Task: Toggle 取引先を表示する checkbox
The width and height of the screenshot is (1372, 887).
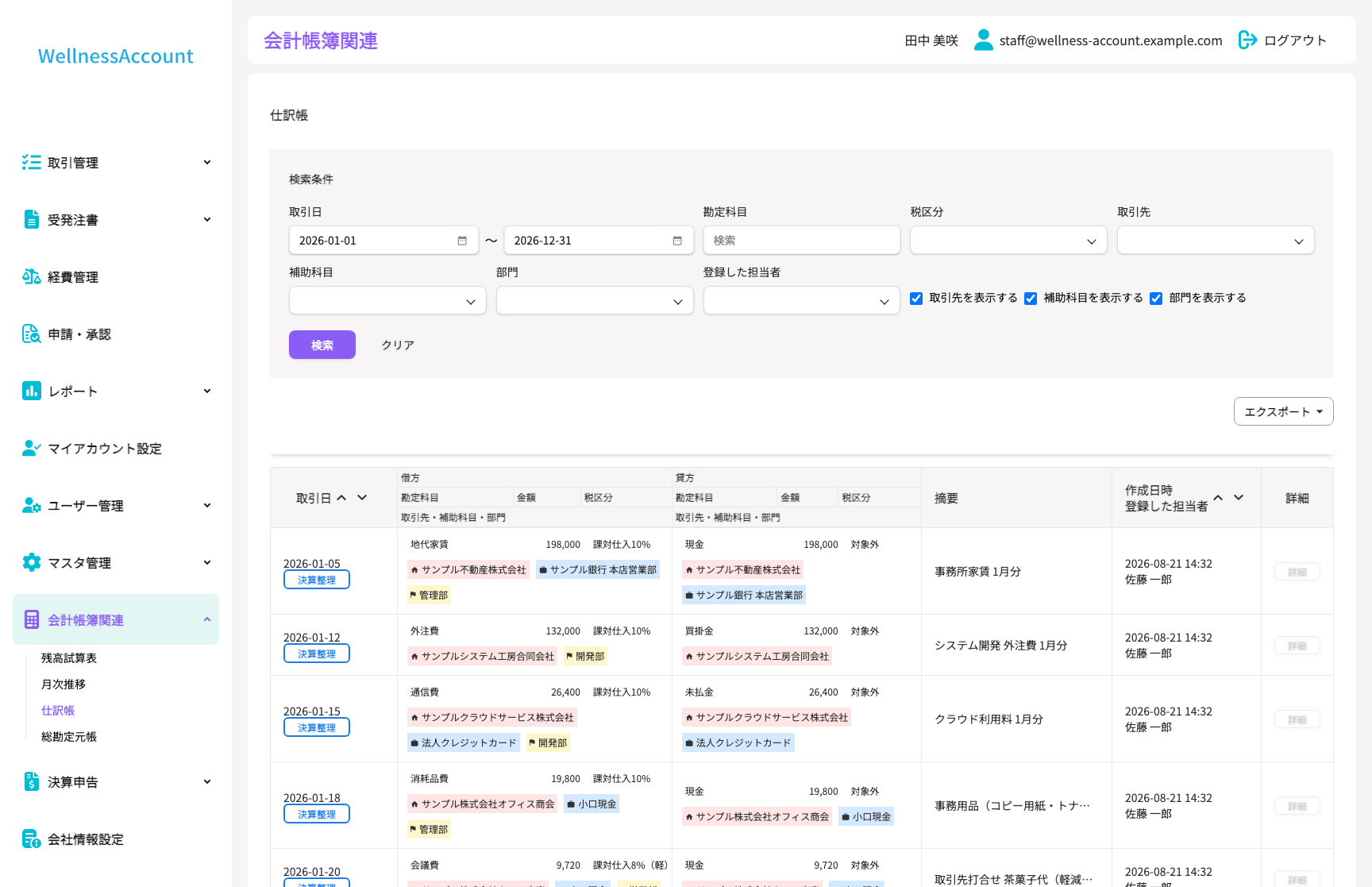Action: click(916, 299)
